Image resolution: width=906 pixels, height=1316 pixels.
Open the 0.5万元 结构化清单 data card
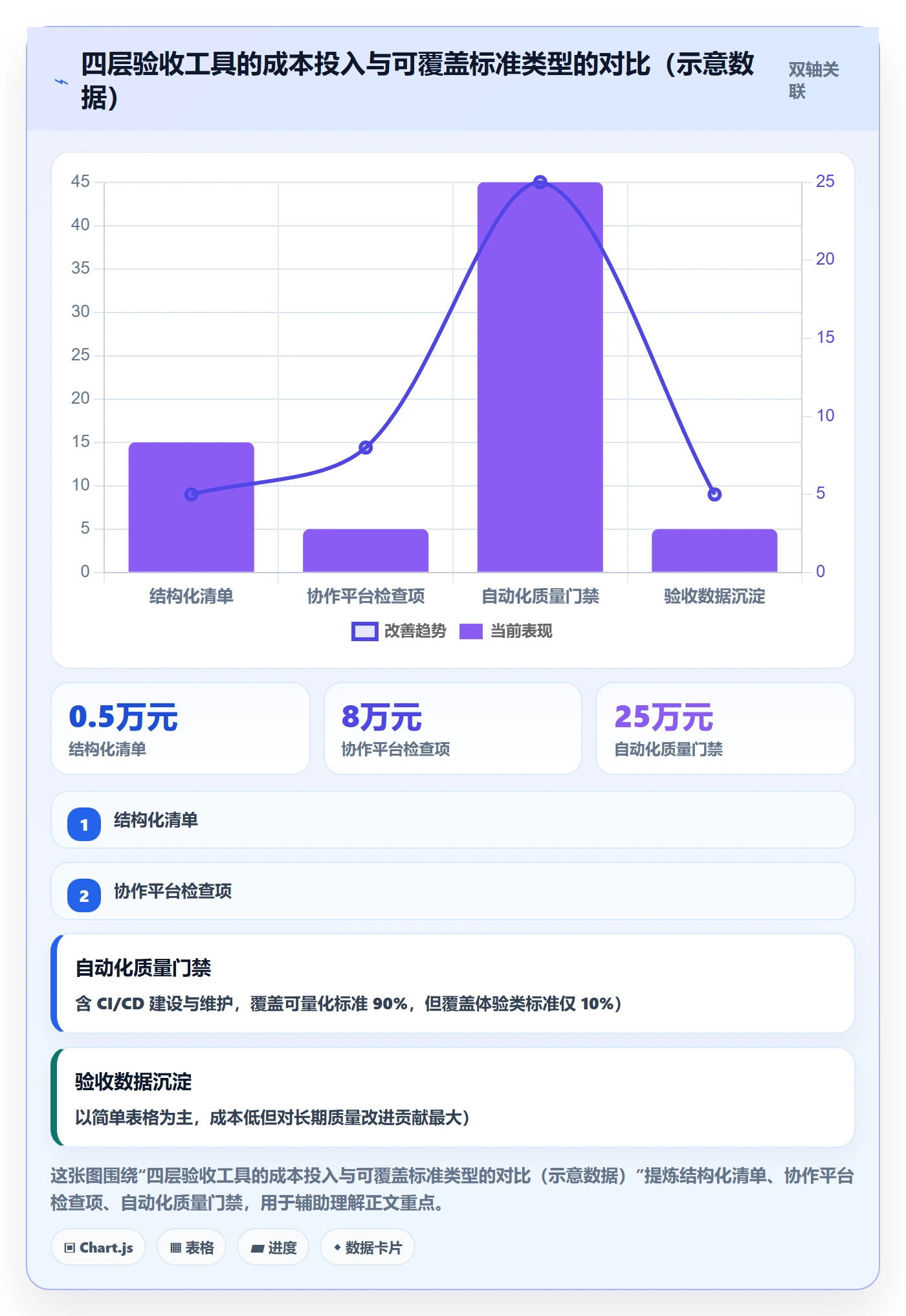click(181, 729)
